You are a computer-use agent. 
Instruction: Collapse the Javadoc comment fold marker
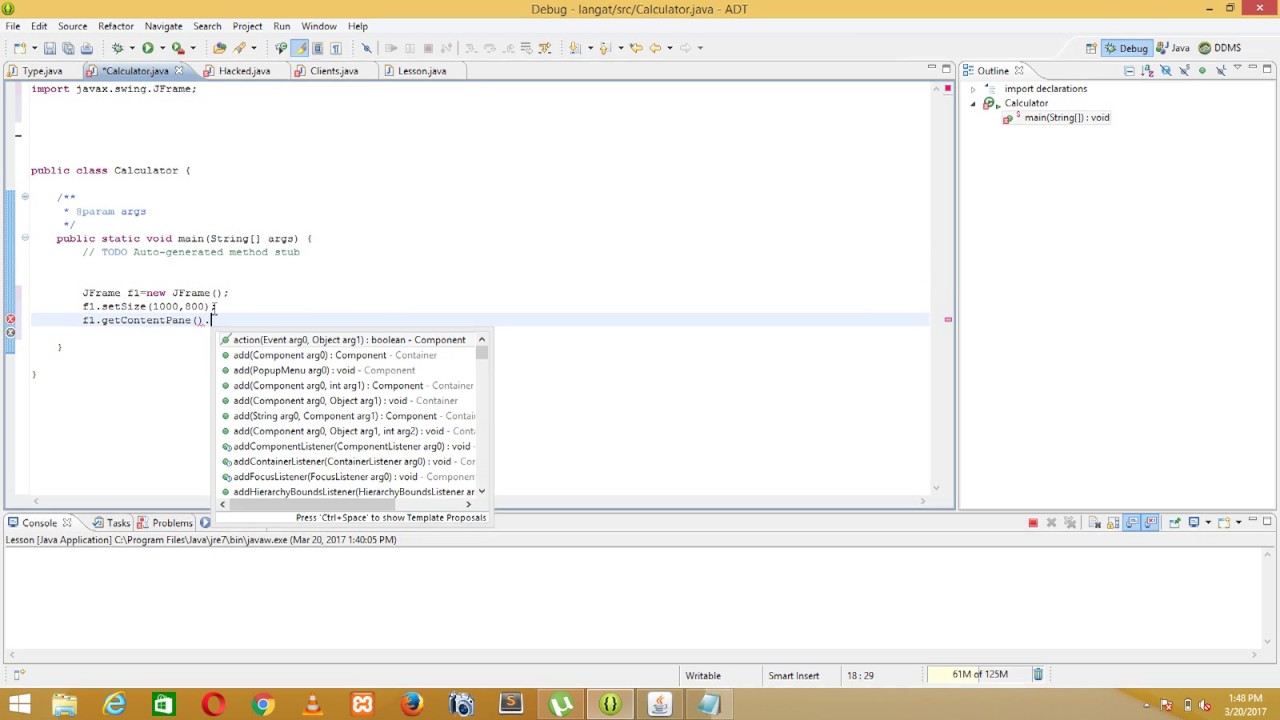[25, 197]
